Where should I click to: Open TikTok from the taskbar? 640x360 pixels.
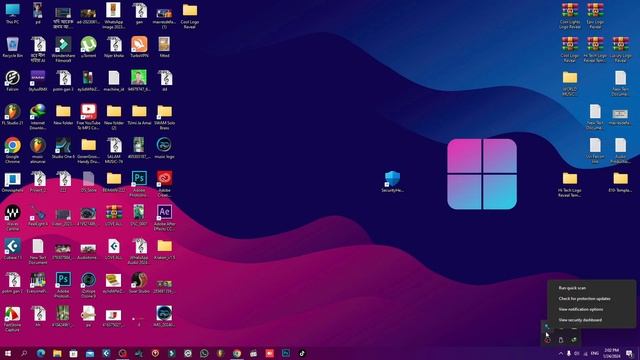[x=302, y=353]
